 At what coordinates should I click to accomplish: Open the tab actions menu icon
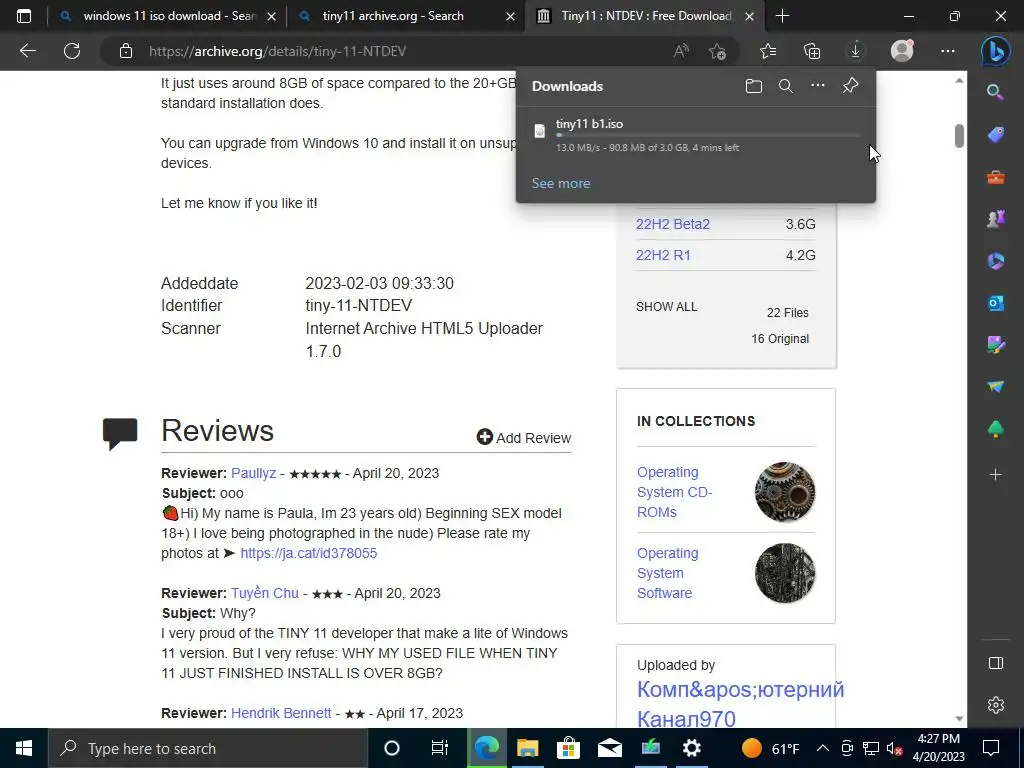point(24,16)
